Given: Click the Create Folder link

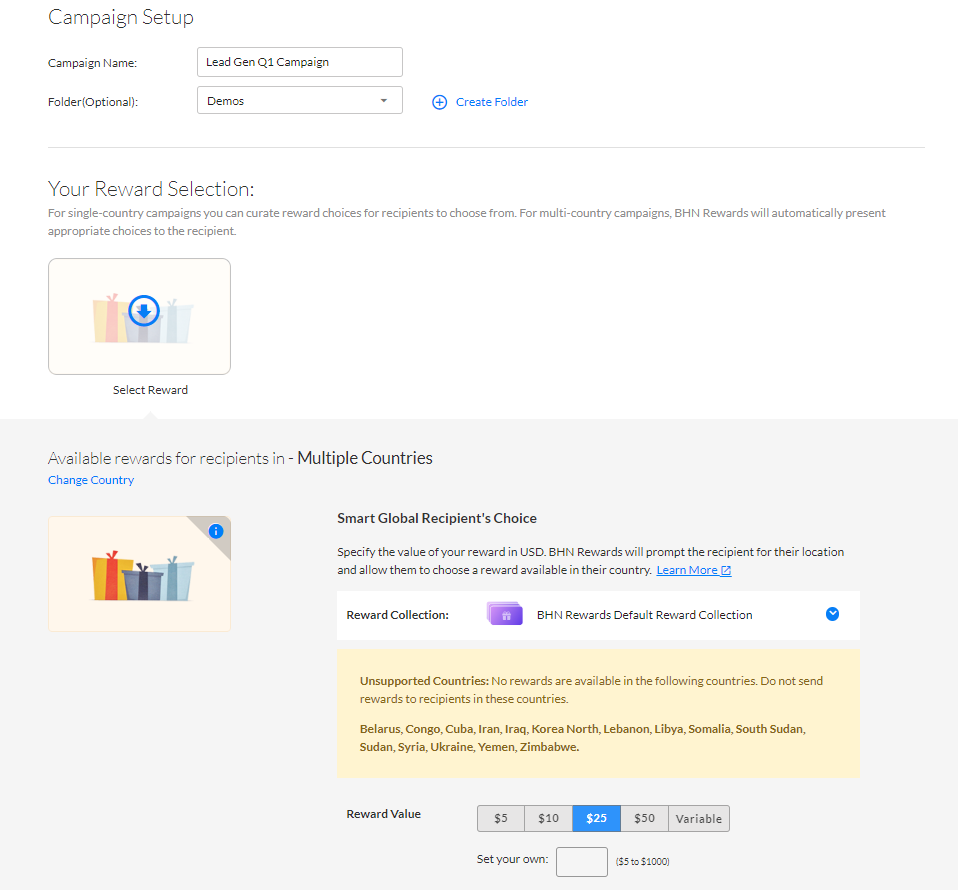Looking at the screenshot, I should click(491, 102).
